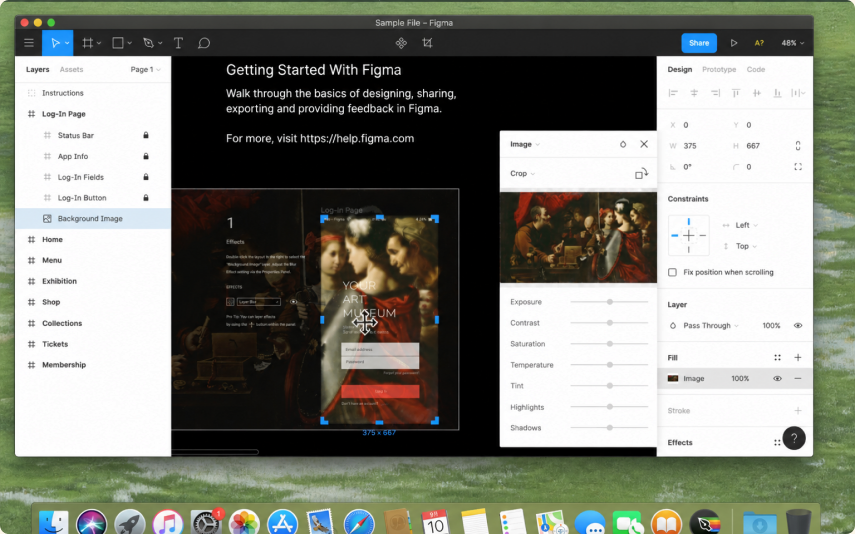Toggle lock on App Info layer

146,156
